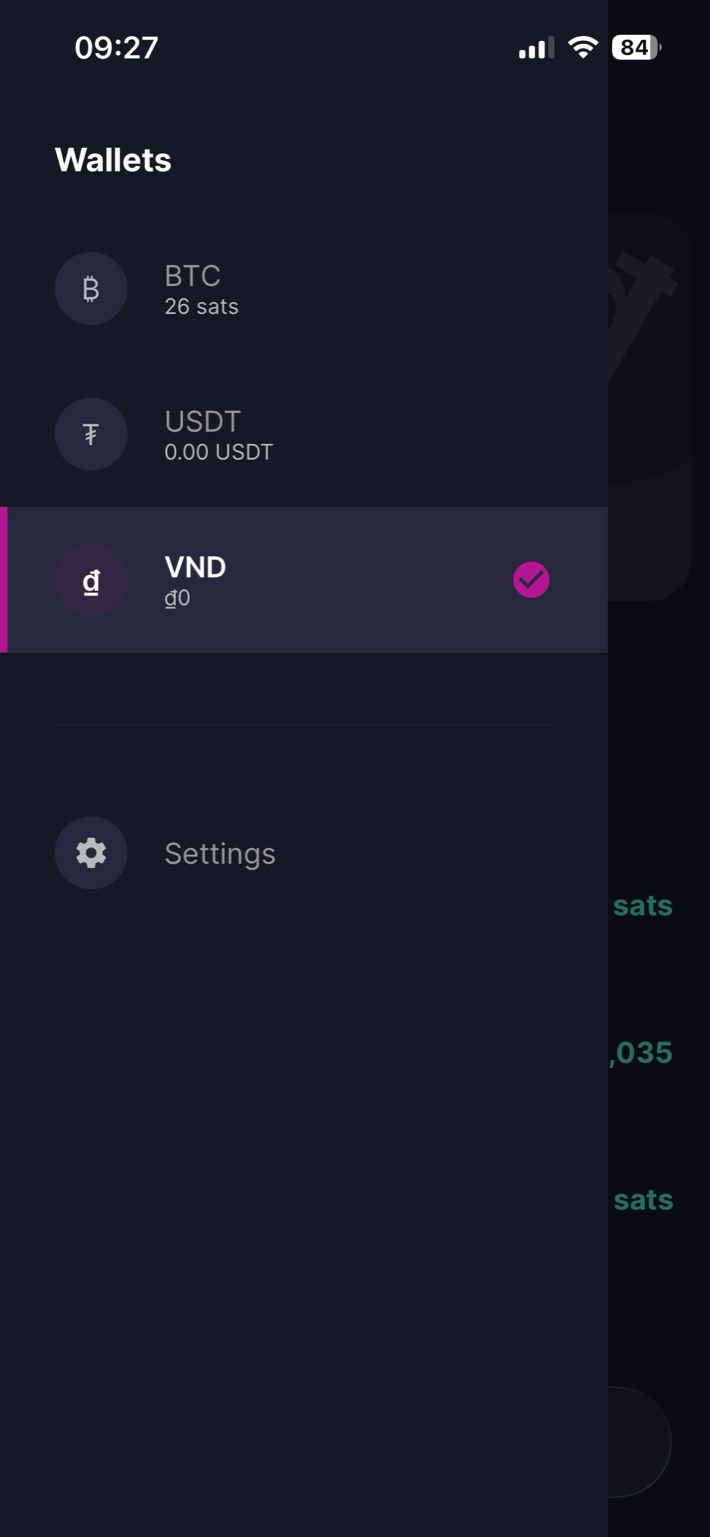The image size is (710, 1537).
Task: Open Settings from the drawer text
Action: 219,854
